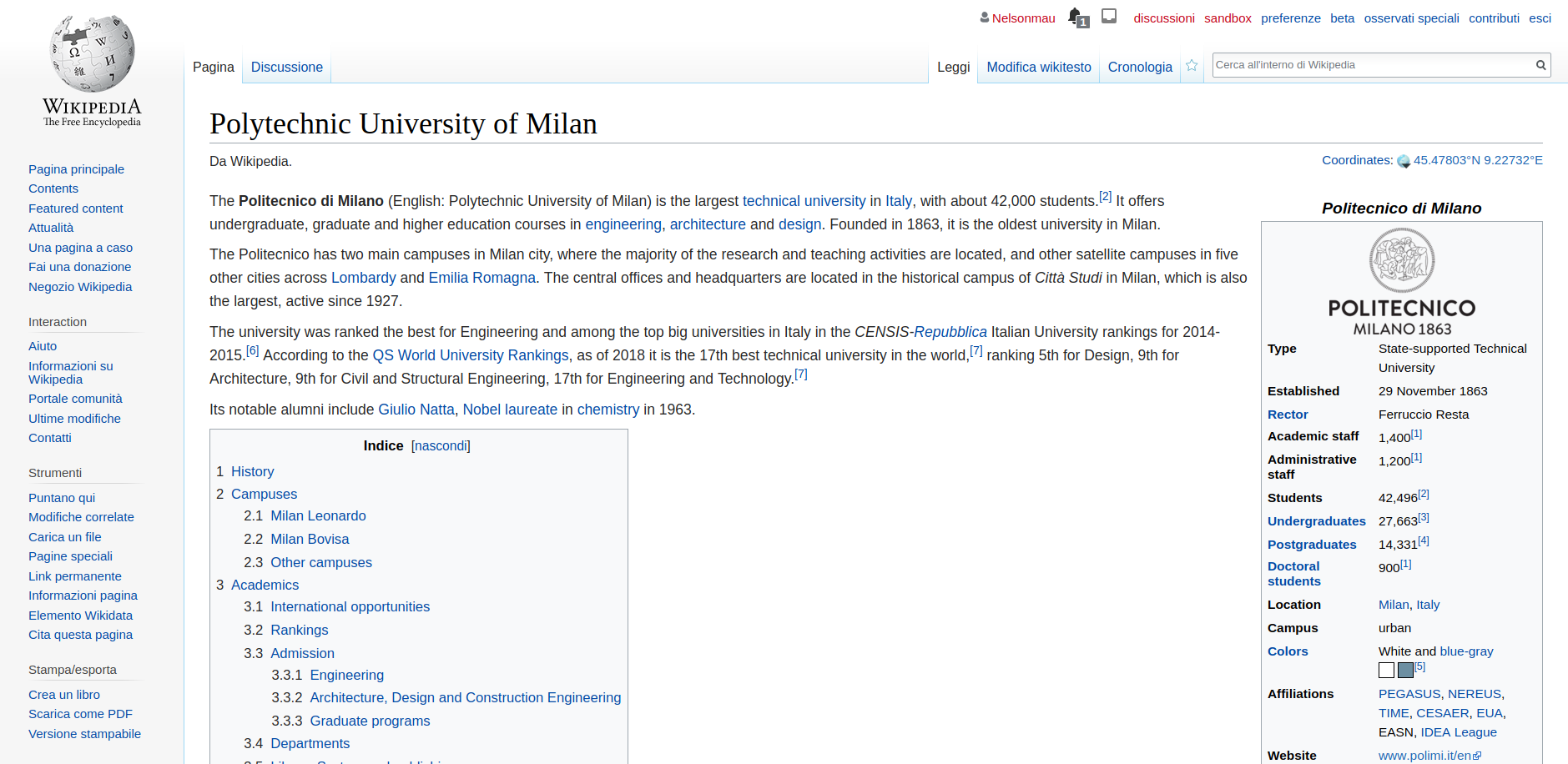This screenshot has height=764, width=1568.
Task: Open the PEGASUS affiliation link
Action: click(x=1409, y=694)
